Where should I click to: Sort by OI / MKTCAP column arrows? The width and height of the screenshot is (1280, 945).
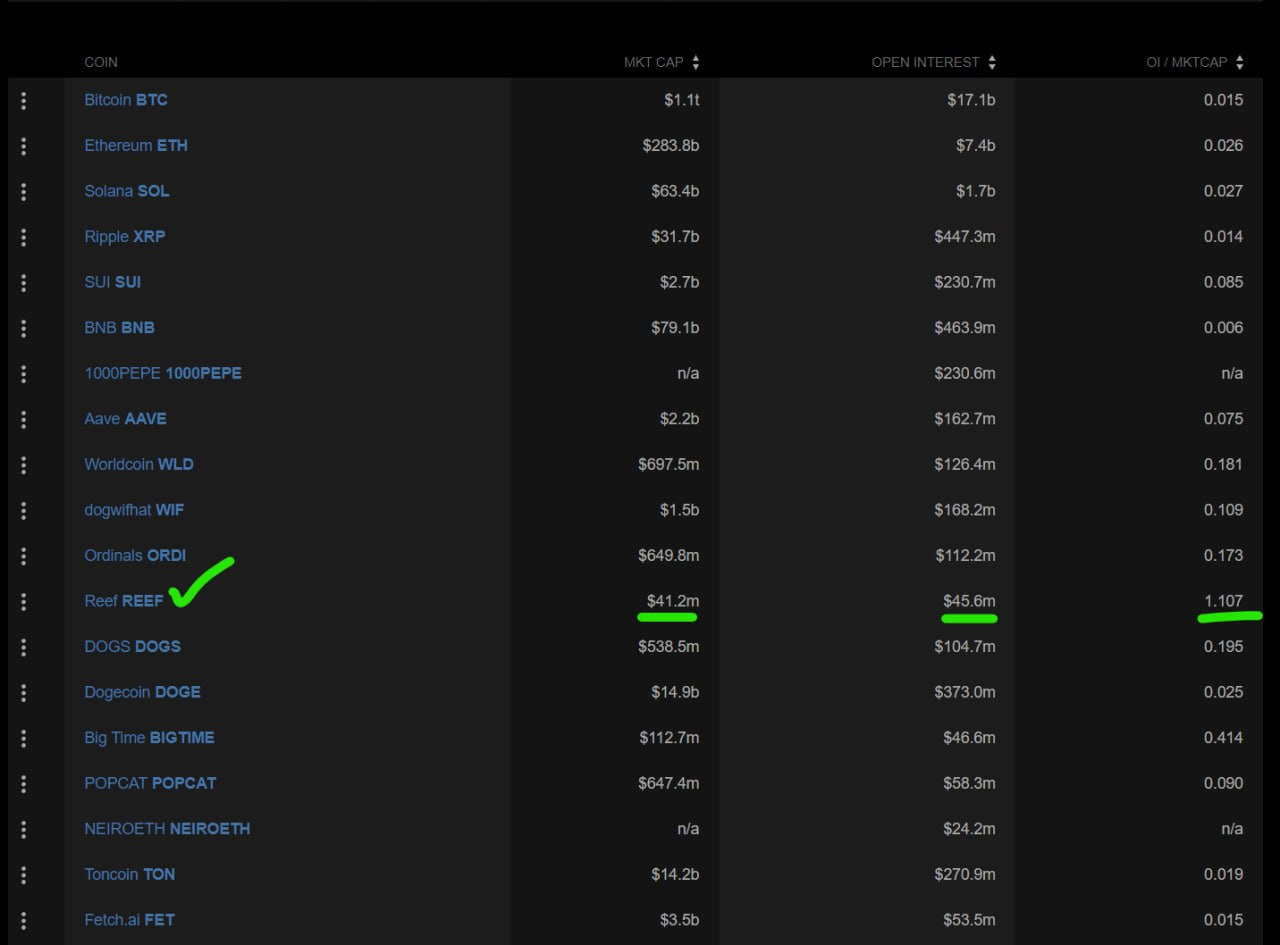(1240, 62)
